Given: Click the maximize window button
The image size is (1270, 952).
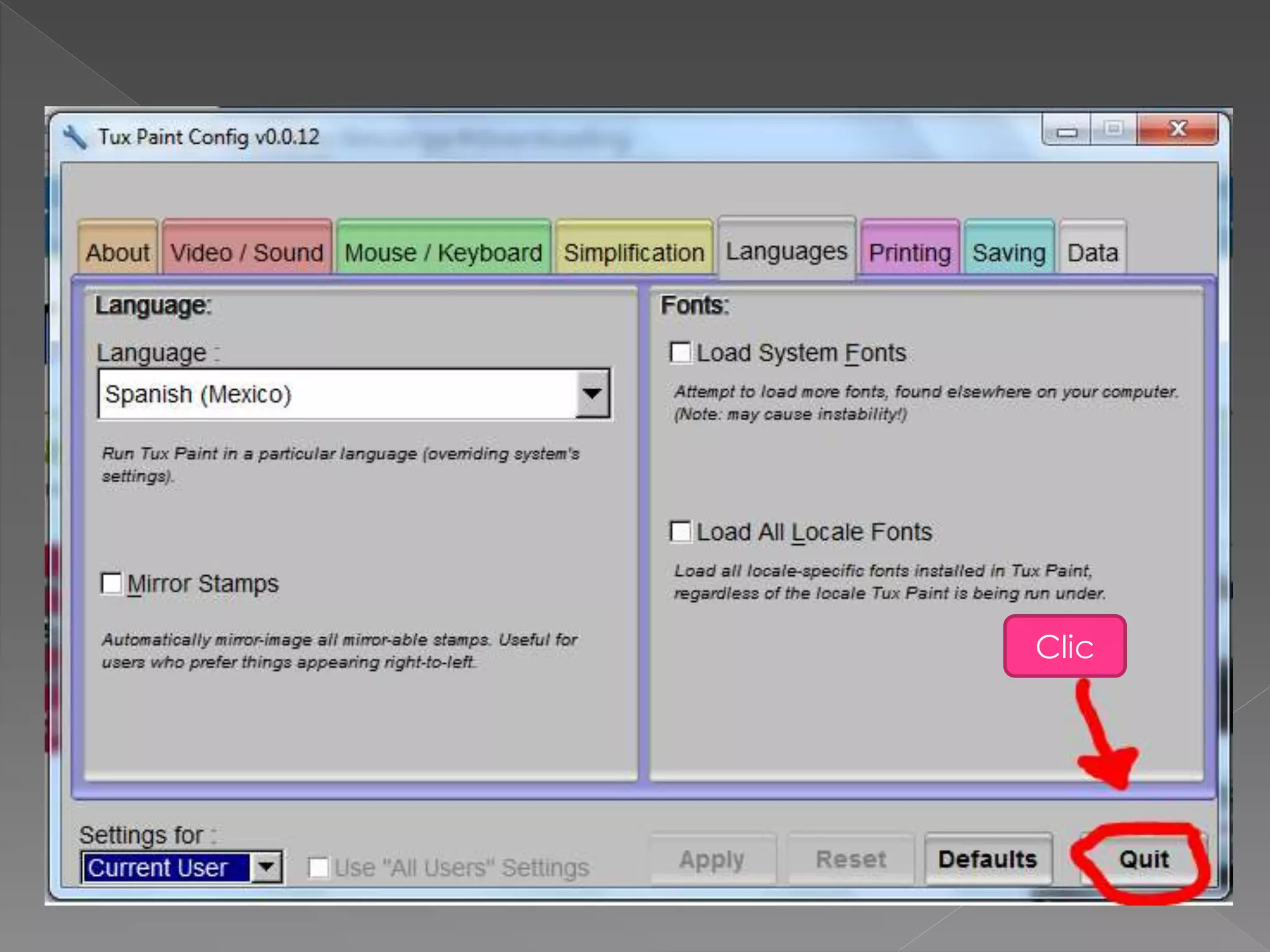Looking at the screenshot, I should point(1114,129).
